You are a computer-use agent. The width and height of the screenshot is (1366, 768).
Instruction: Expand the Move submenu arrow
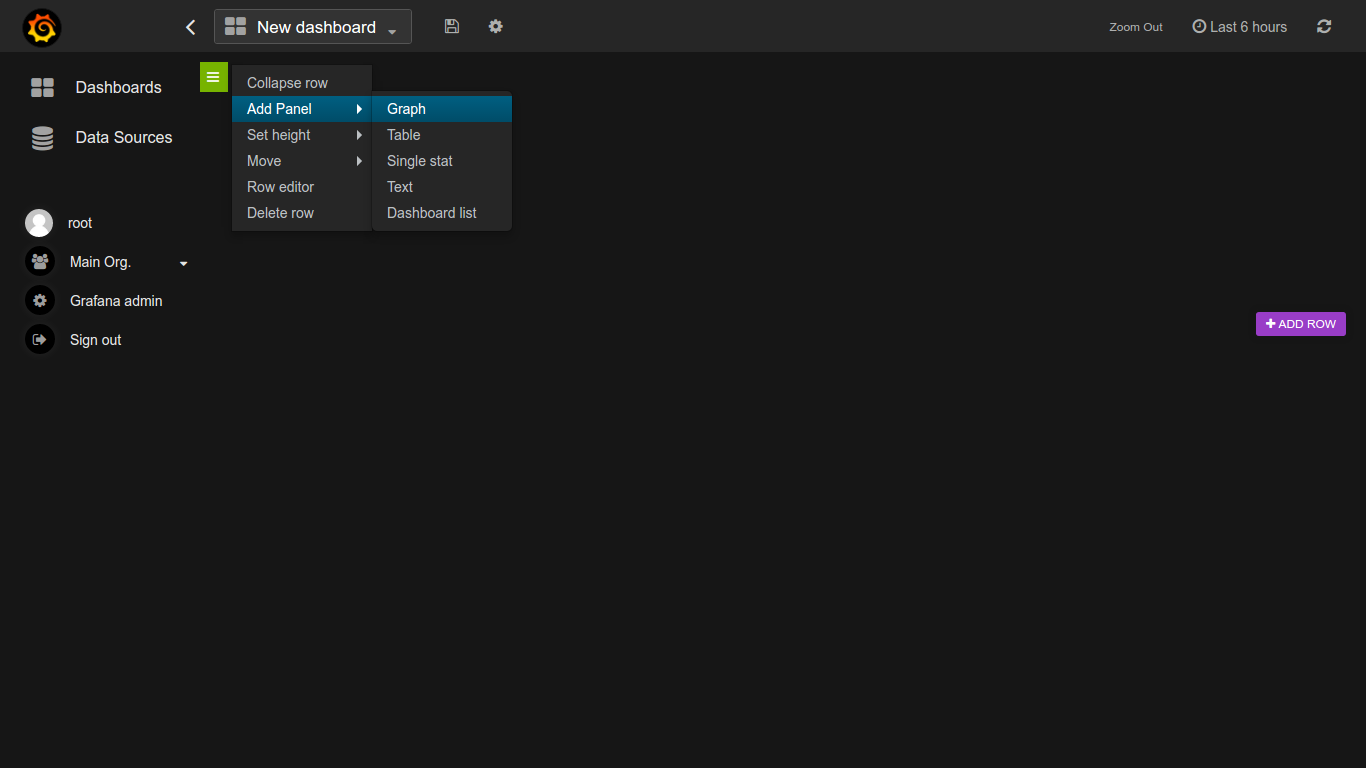[x=359, y=161]
